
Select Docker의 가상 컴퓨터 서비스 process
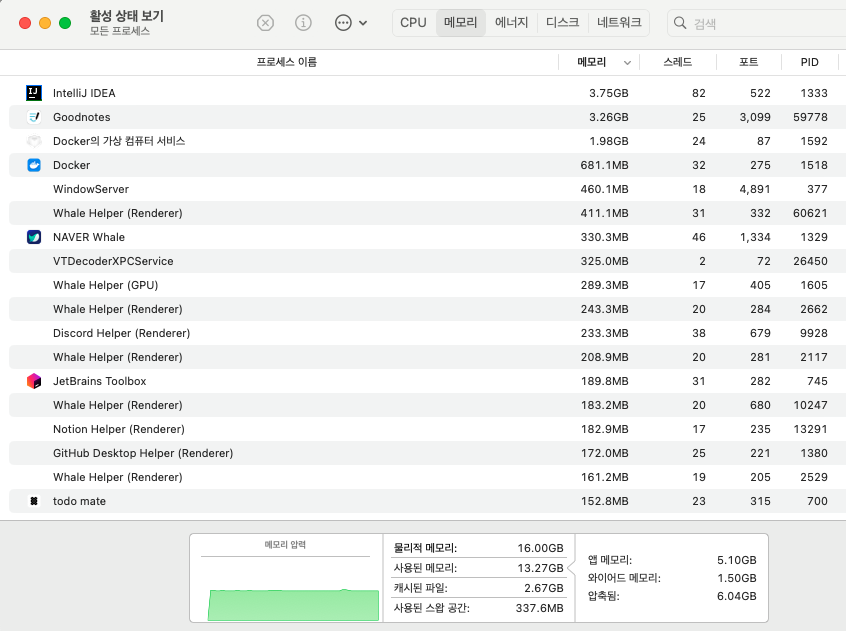point(119,141)
